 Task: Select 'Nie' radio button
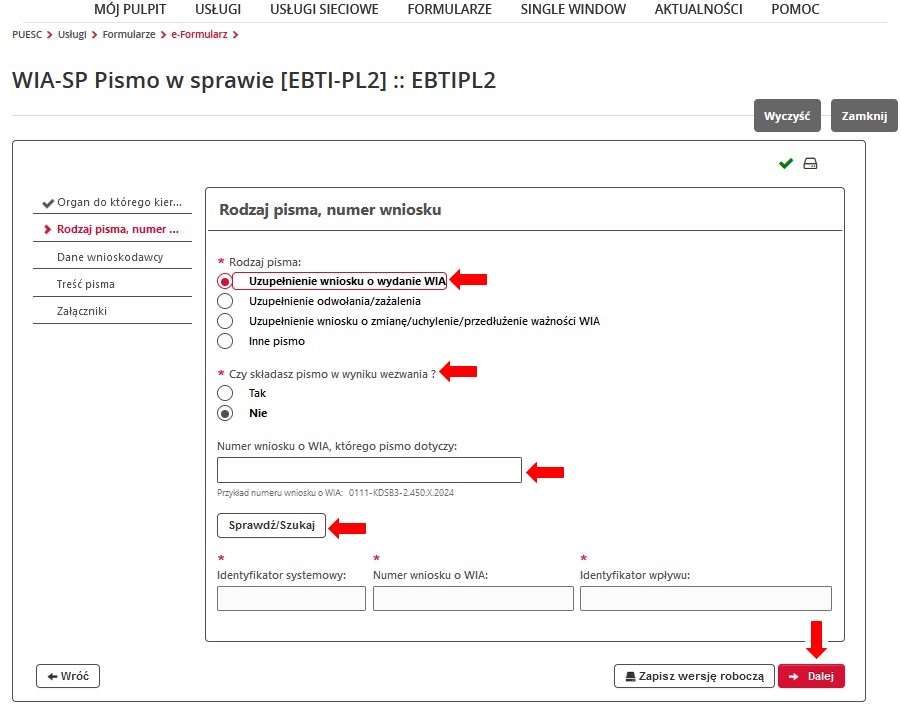[x=225, y=413]
